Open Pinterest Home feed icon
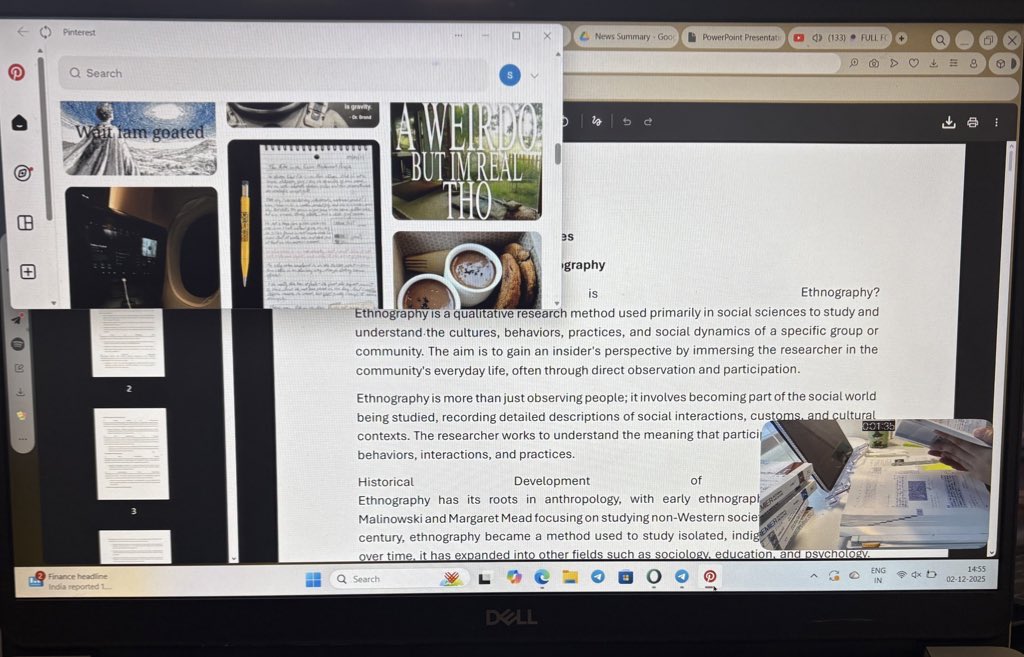Viewport: 1024px width, 657px height. 20,123
